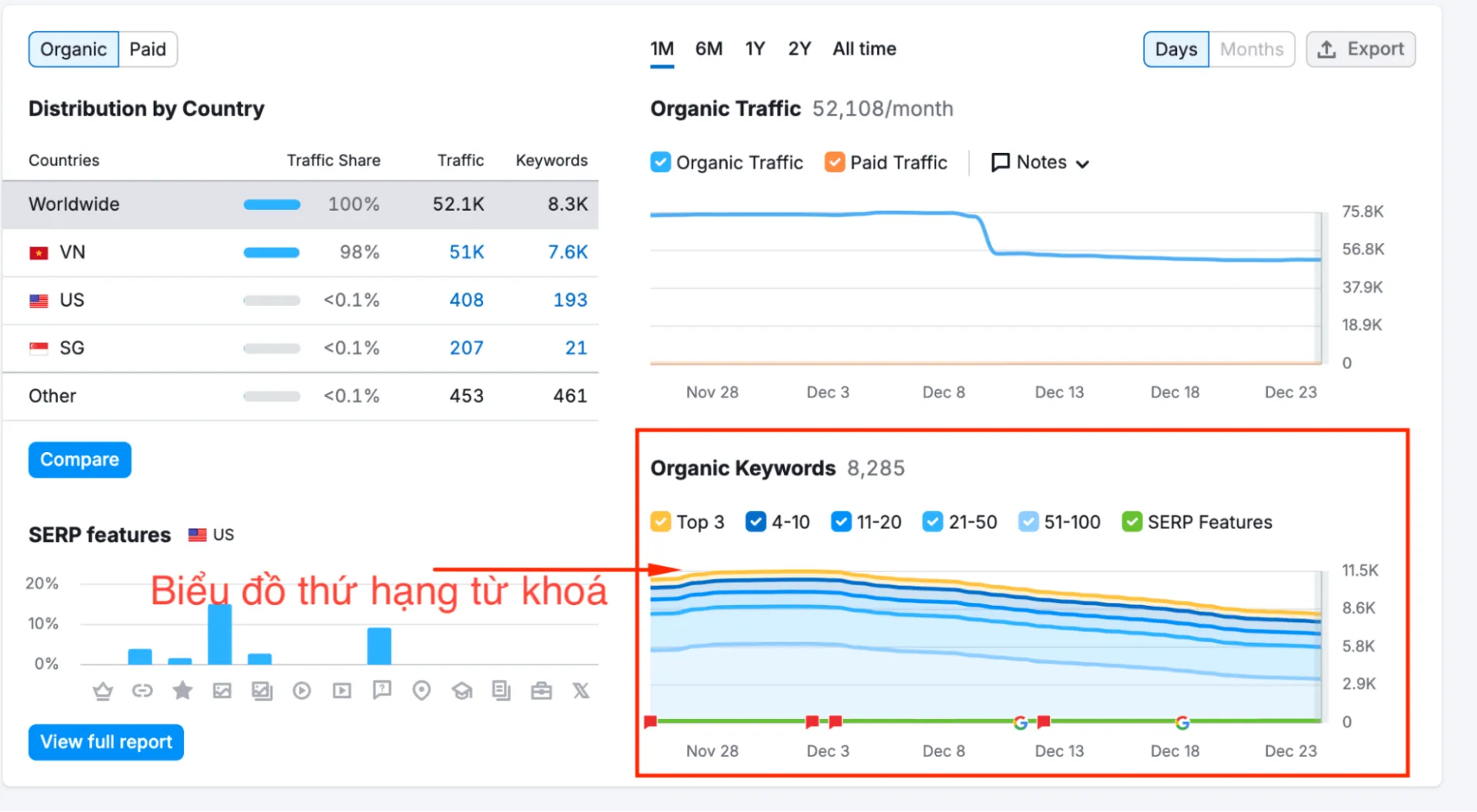Enable the SERP Features checkbox in Organic Keywords
The height and width of the screenshot is (812, 1477).
1132,521
